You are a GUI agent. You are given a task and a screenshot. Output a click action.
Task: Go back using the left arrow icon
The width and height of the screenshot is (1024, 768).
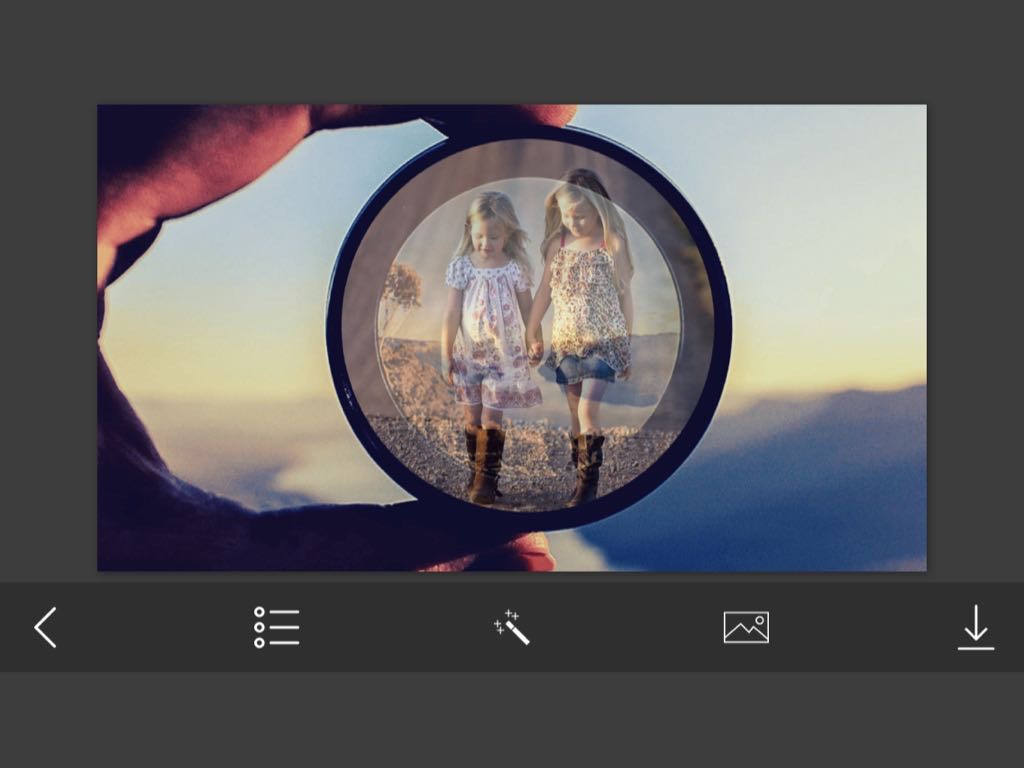tap(46, 627)
